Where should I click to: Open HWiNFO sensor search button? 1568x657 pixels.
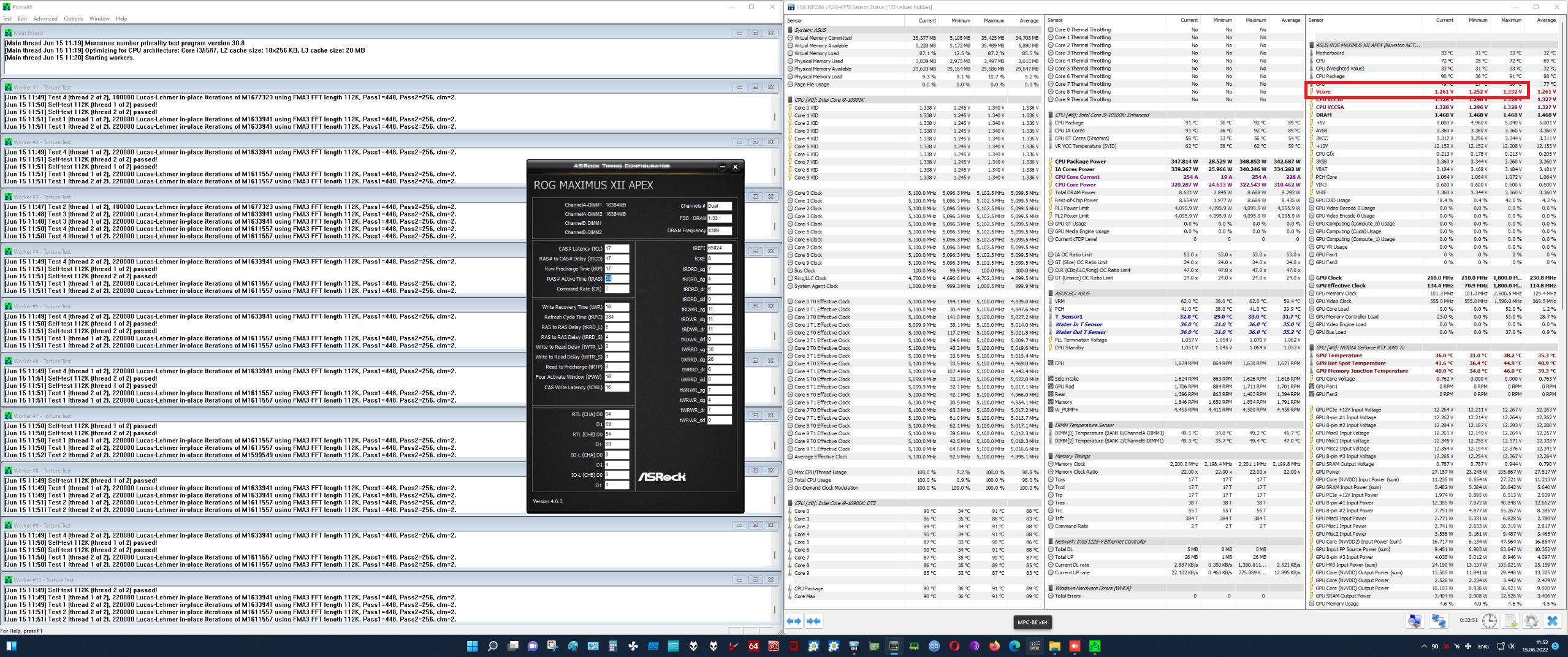pyautogui.click(x=1415, y=621)
